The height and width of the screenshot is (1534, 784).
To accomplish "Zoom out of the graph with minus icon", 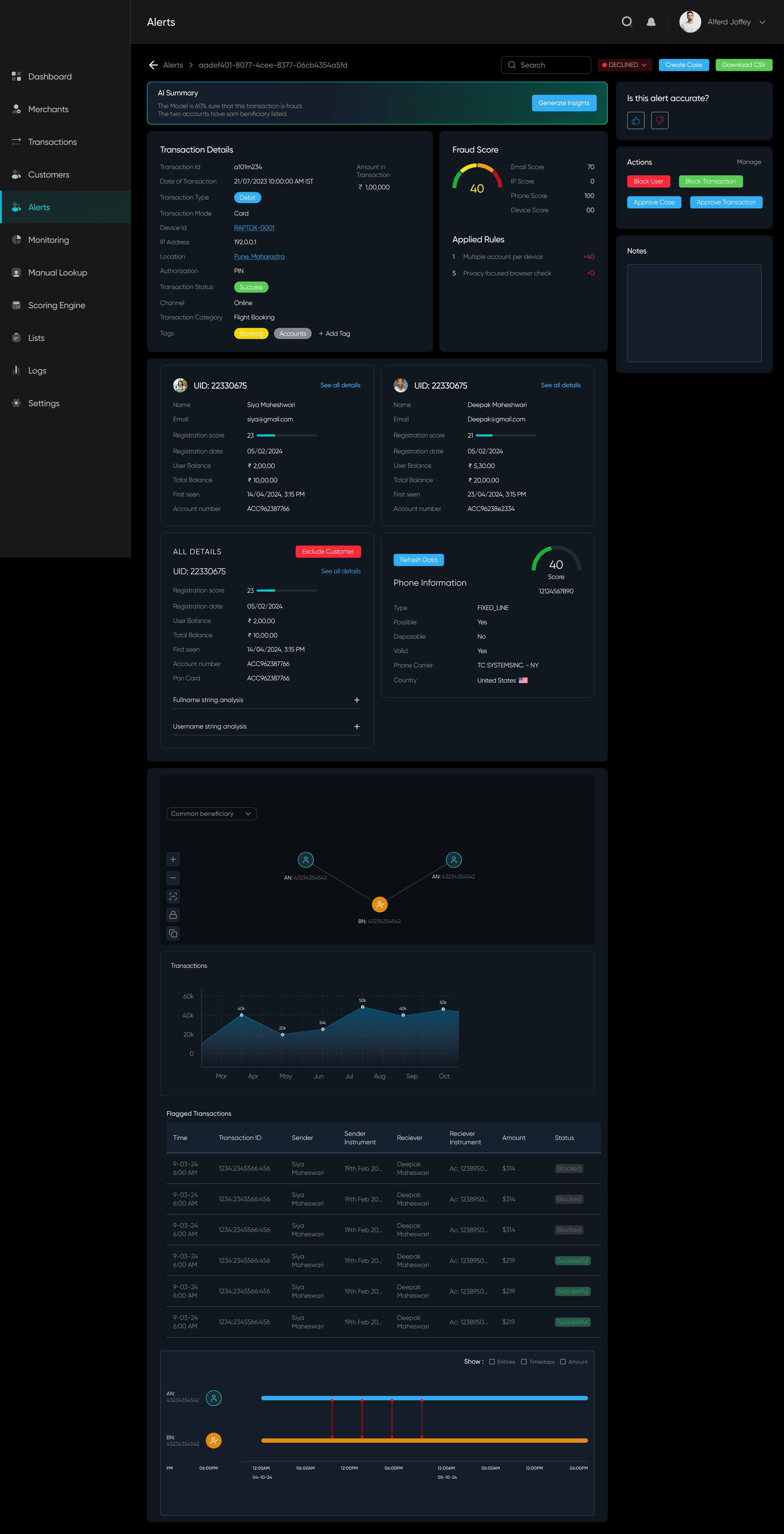I will tap(172, 877).
